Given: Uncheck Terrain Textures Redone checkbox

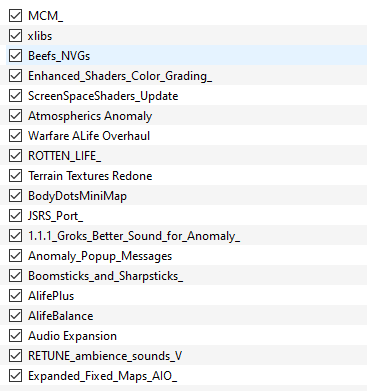Looking at the screenshot, I should pos(15,176).
